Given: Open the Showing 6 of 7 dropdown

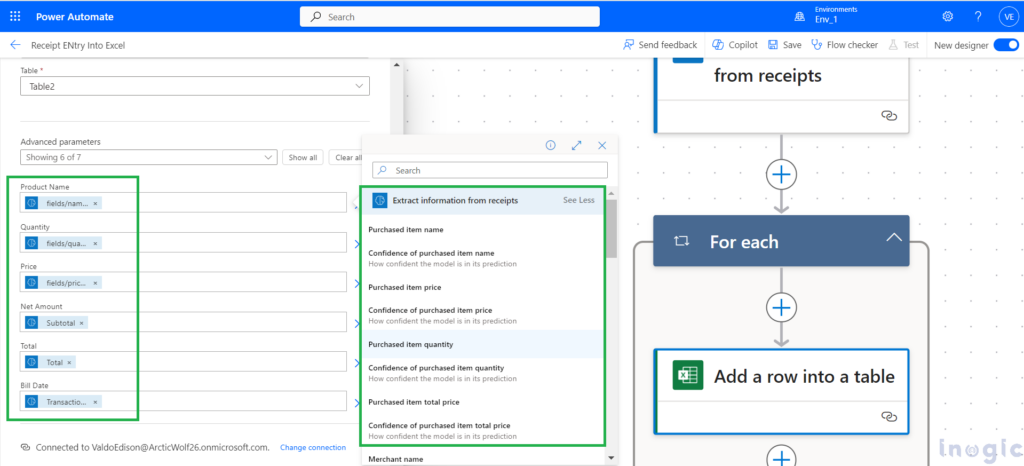Looking at the screenshot, I should [x=149, y=157].
